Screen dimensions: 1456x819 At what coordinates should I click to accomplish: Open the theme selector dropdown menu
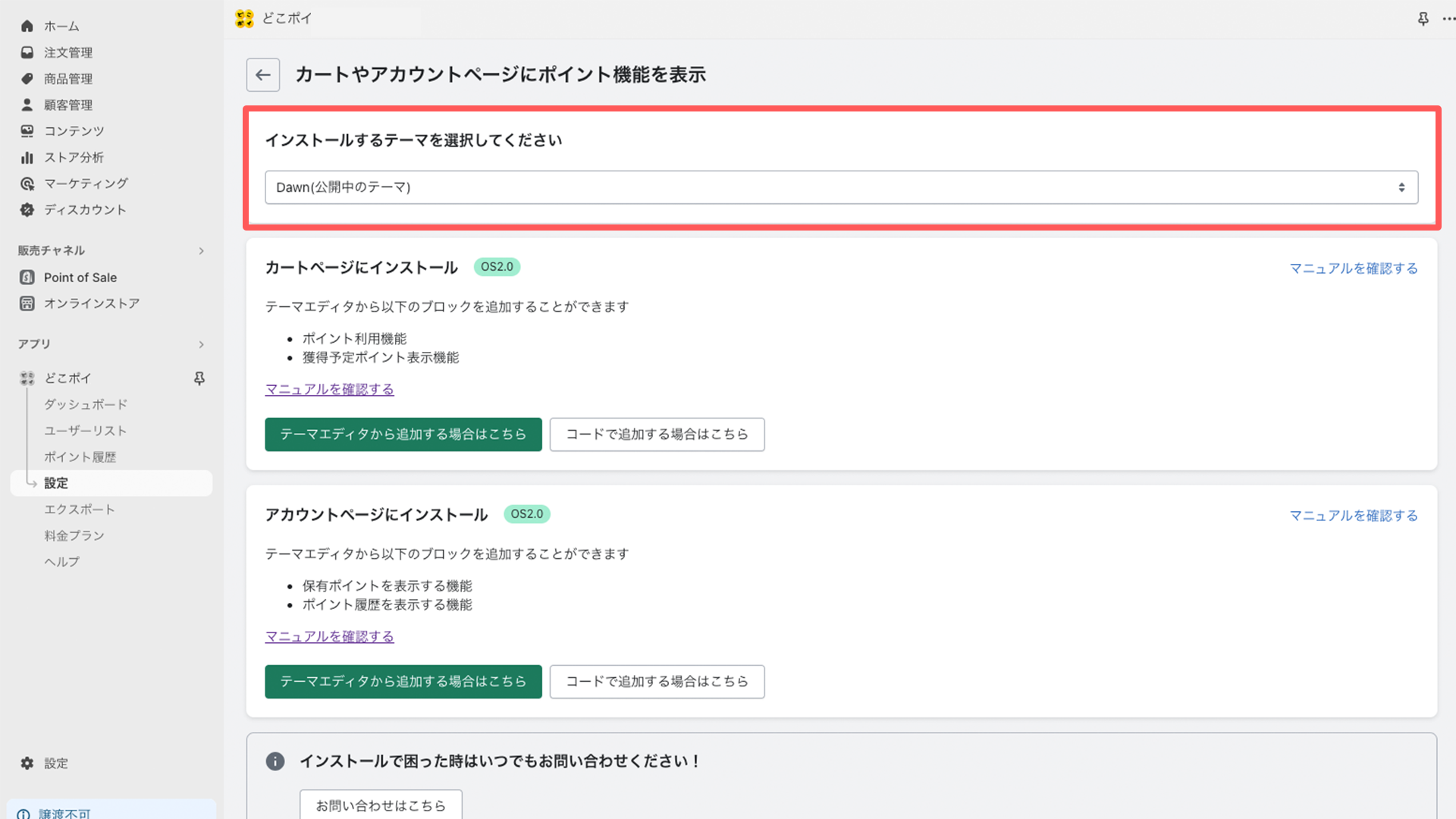coord(841,187)
